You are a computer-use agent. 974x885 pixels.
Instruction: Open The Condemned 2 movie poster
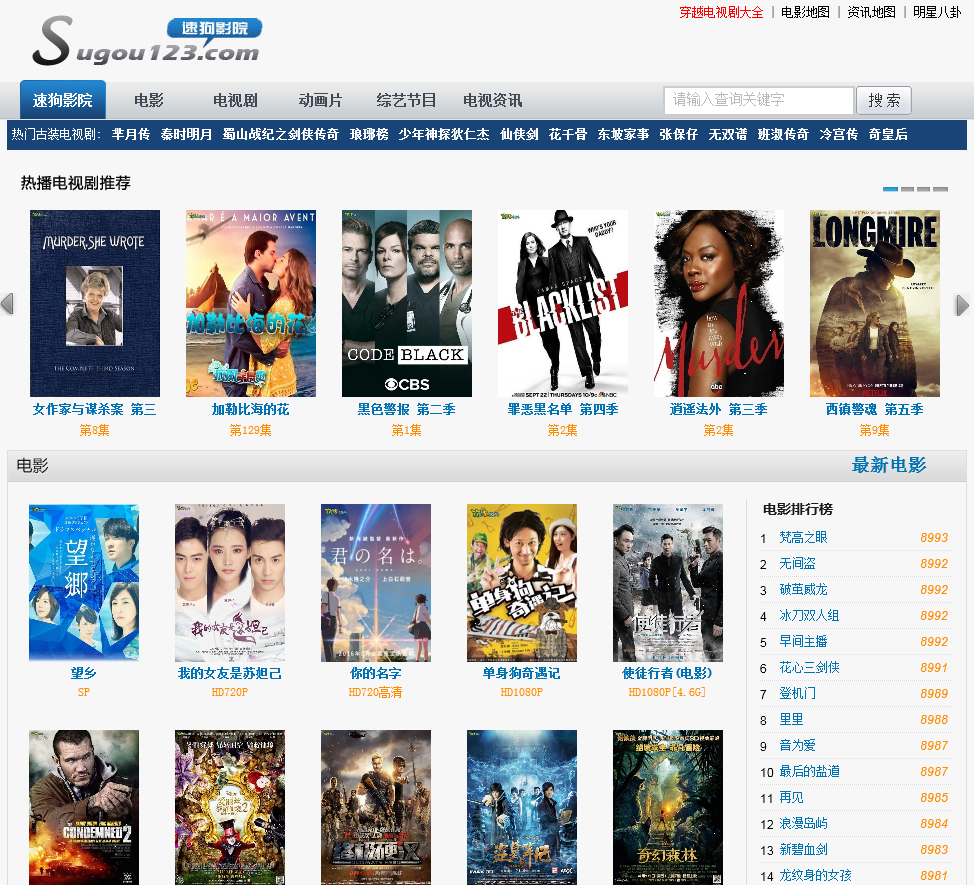(84, 807)
